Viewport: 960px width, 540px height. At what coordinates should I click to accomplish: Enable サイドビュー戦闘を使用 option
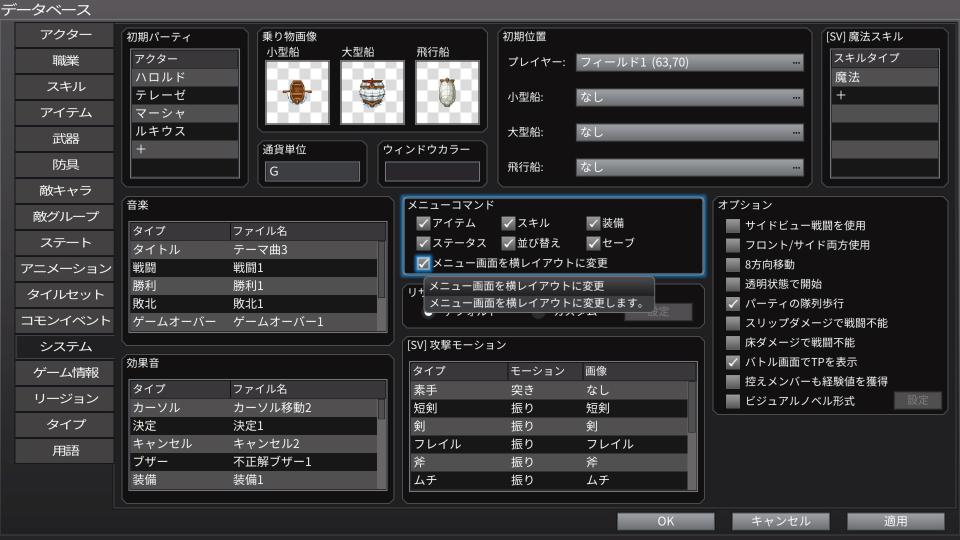click(734, 226)
